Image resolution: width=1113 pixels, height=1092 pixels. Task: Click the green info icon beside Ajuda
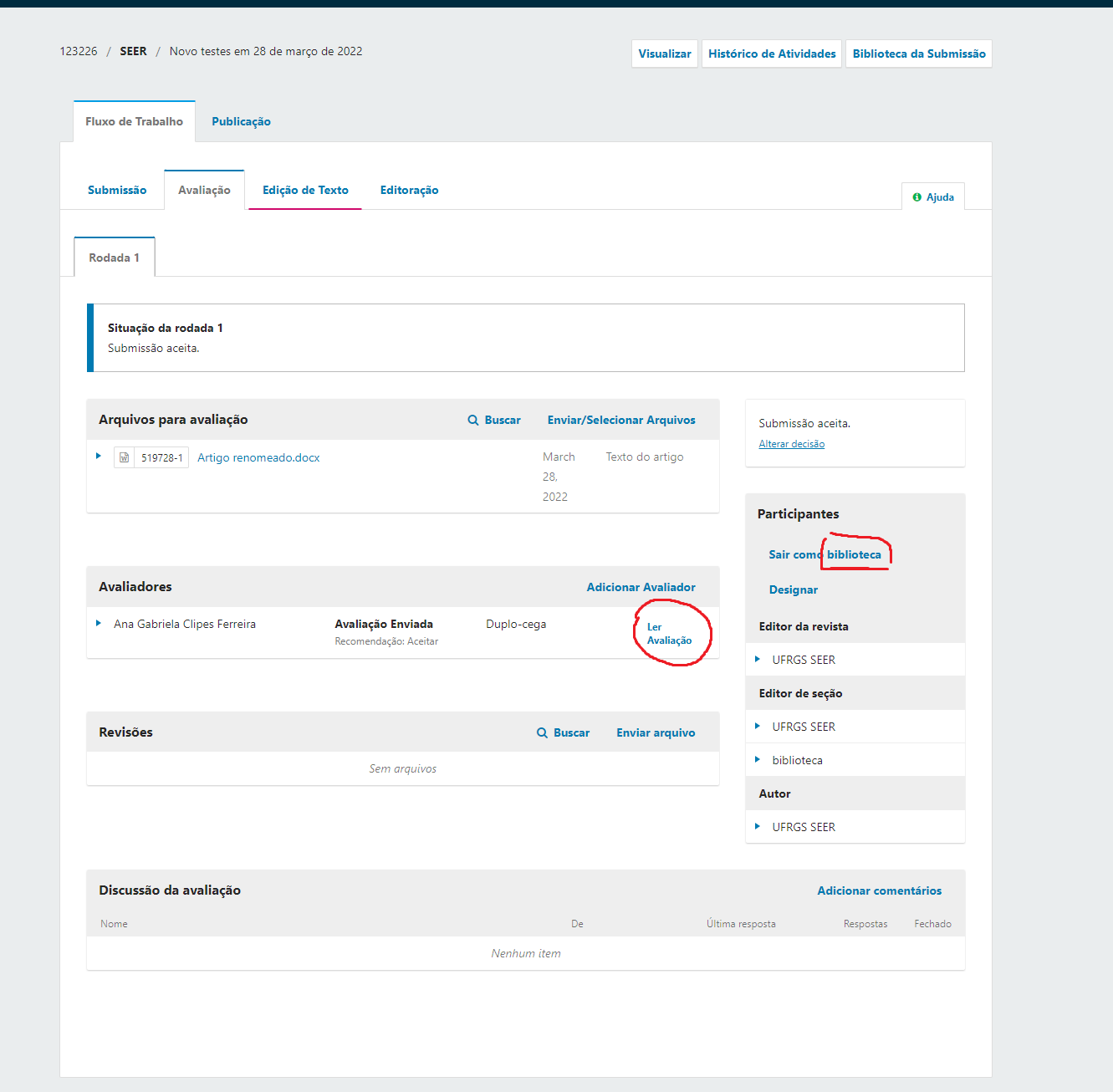(x=917, y=197)
